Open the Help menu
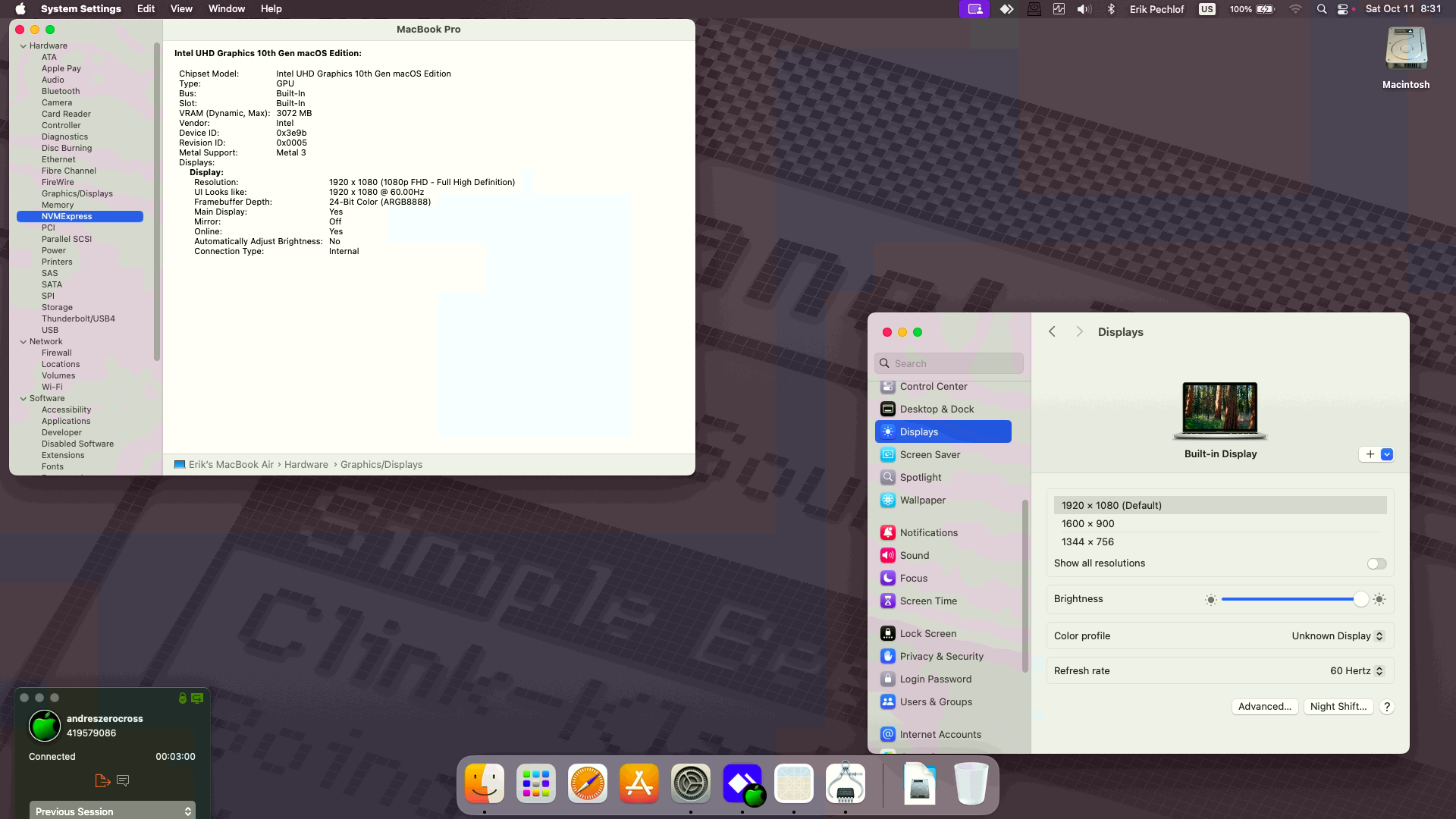This screenshot has width=1456, height=819. [271, 9]
